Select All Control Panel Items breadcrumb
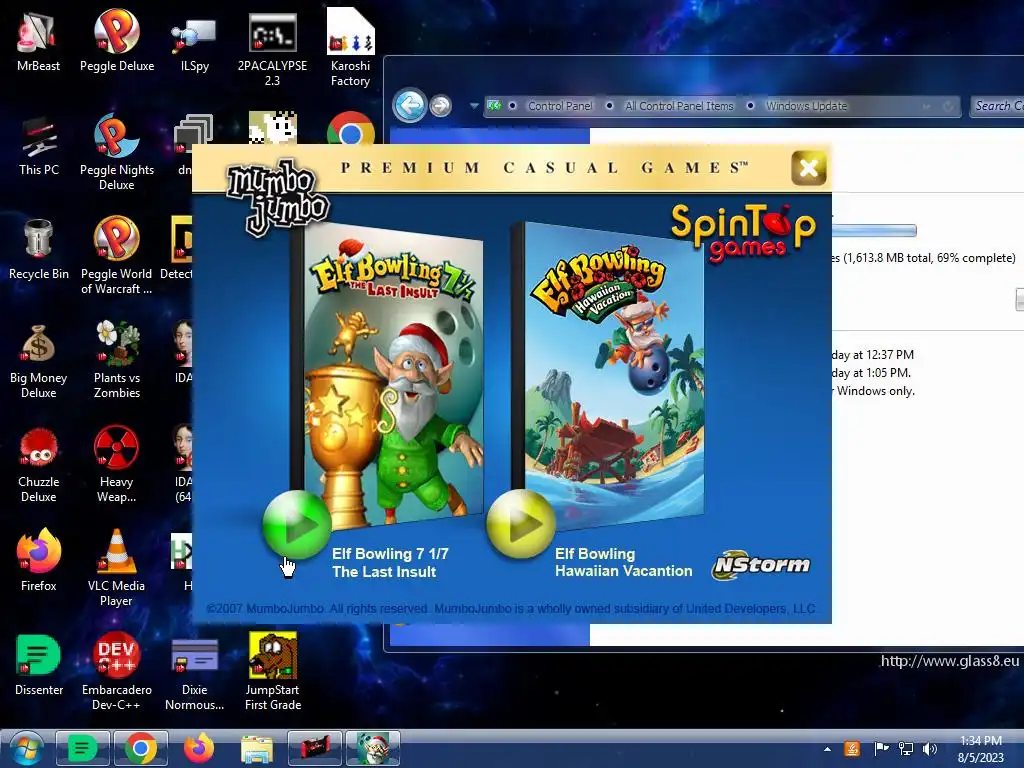 679,106
